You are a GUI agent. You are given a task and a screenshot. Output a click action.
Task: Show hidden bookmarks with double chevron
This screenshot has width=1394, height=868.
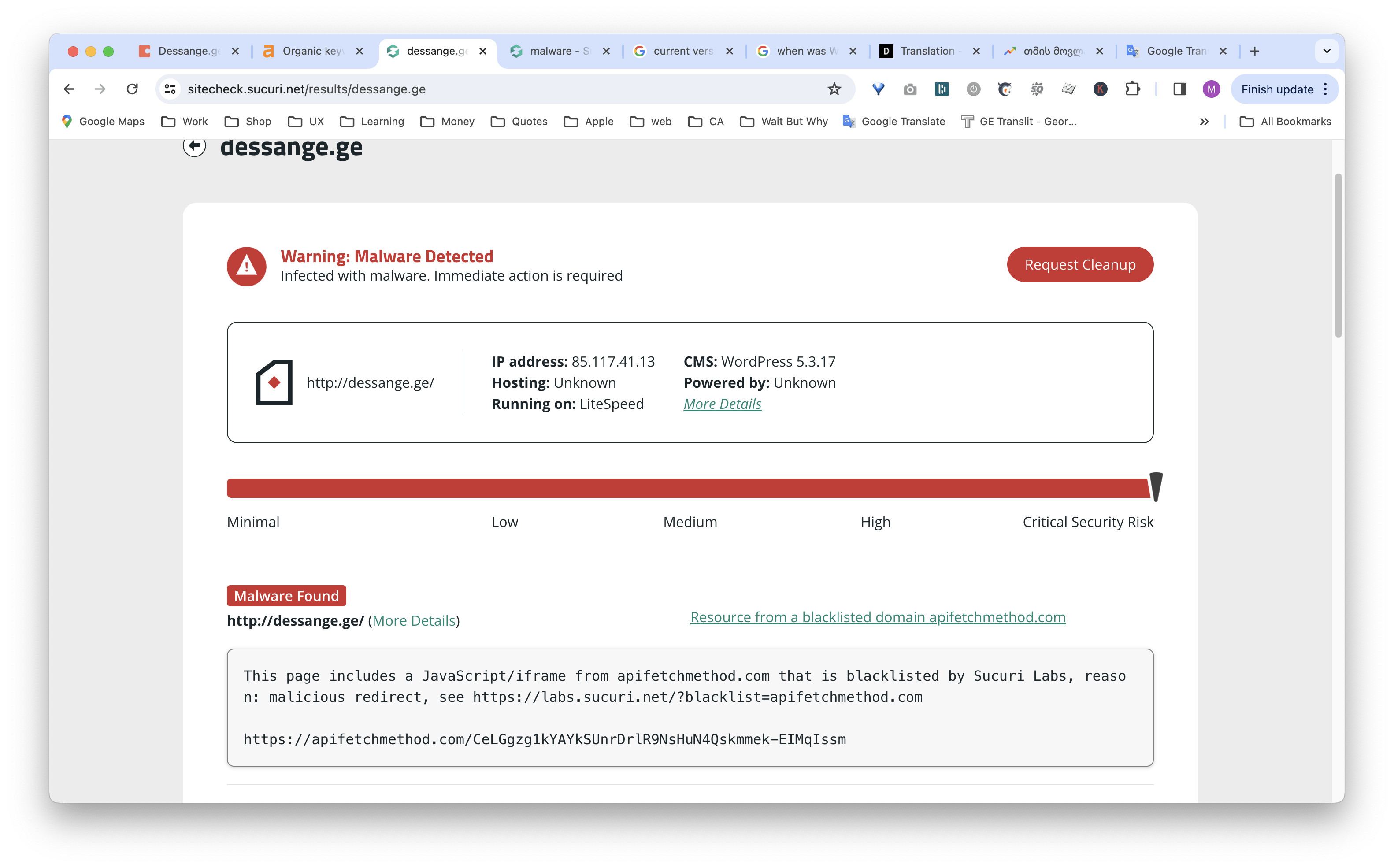(1204, 122)
